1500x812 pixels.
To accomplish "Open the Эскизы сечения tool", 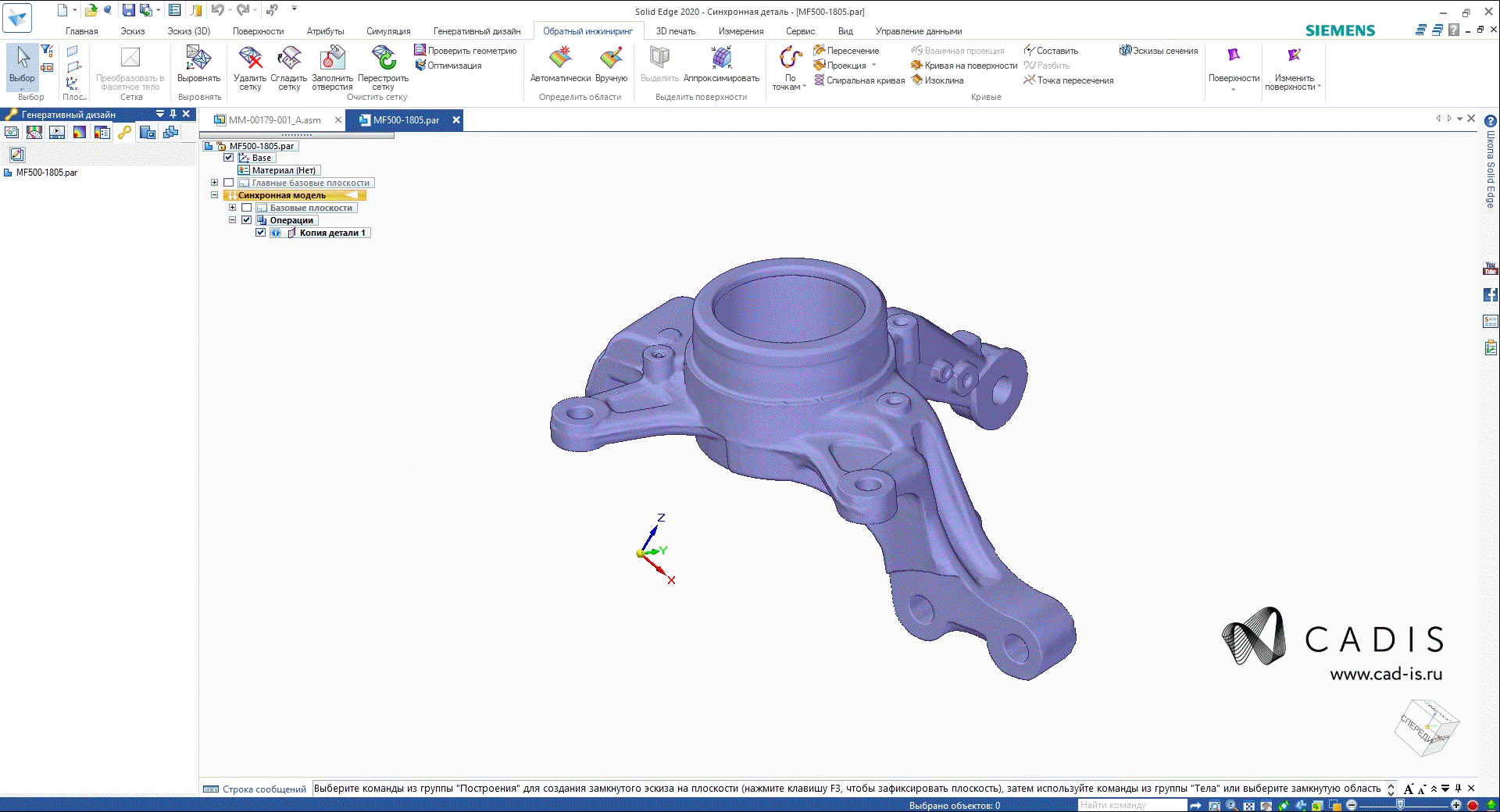I will coord(1159,51).
